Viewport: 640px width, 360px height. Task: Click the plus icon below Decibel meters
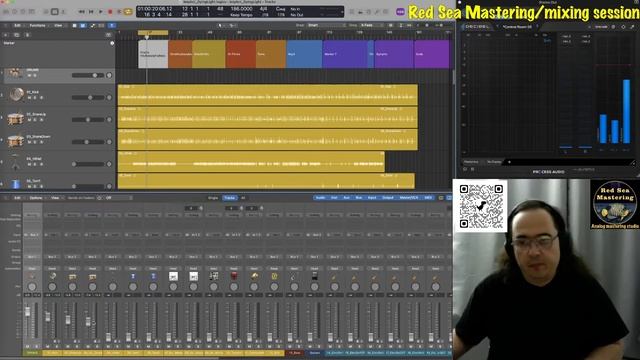509,162
